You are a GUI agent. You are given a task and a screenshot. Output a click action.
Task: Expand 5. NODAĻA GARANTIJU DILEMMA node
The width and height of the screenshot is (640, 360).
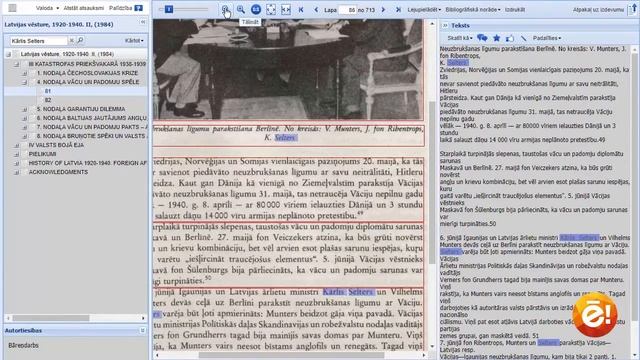[24, 109]
